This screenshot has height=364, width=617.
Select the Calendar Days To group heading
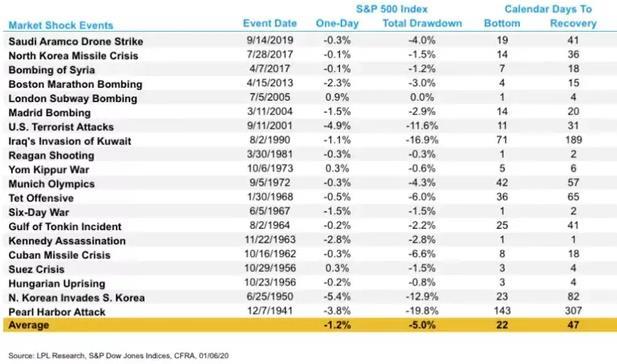(x=548, y=9)
